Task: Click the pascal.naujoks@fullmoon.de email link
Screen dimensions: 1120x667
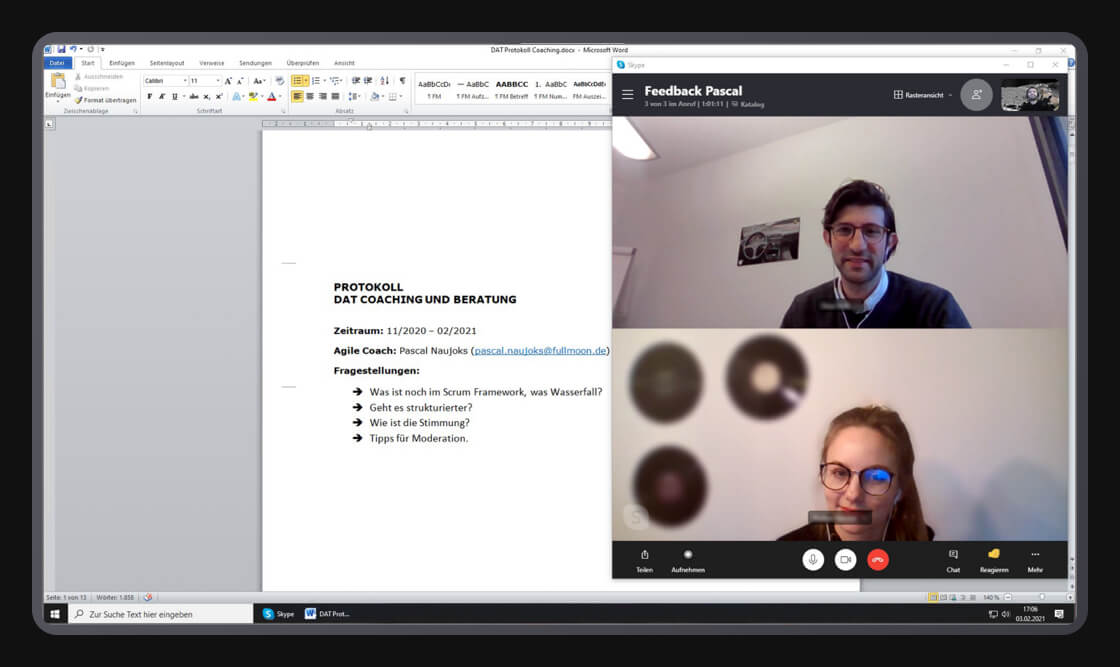Action: tap(539, 351)
